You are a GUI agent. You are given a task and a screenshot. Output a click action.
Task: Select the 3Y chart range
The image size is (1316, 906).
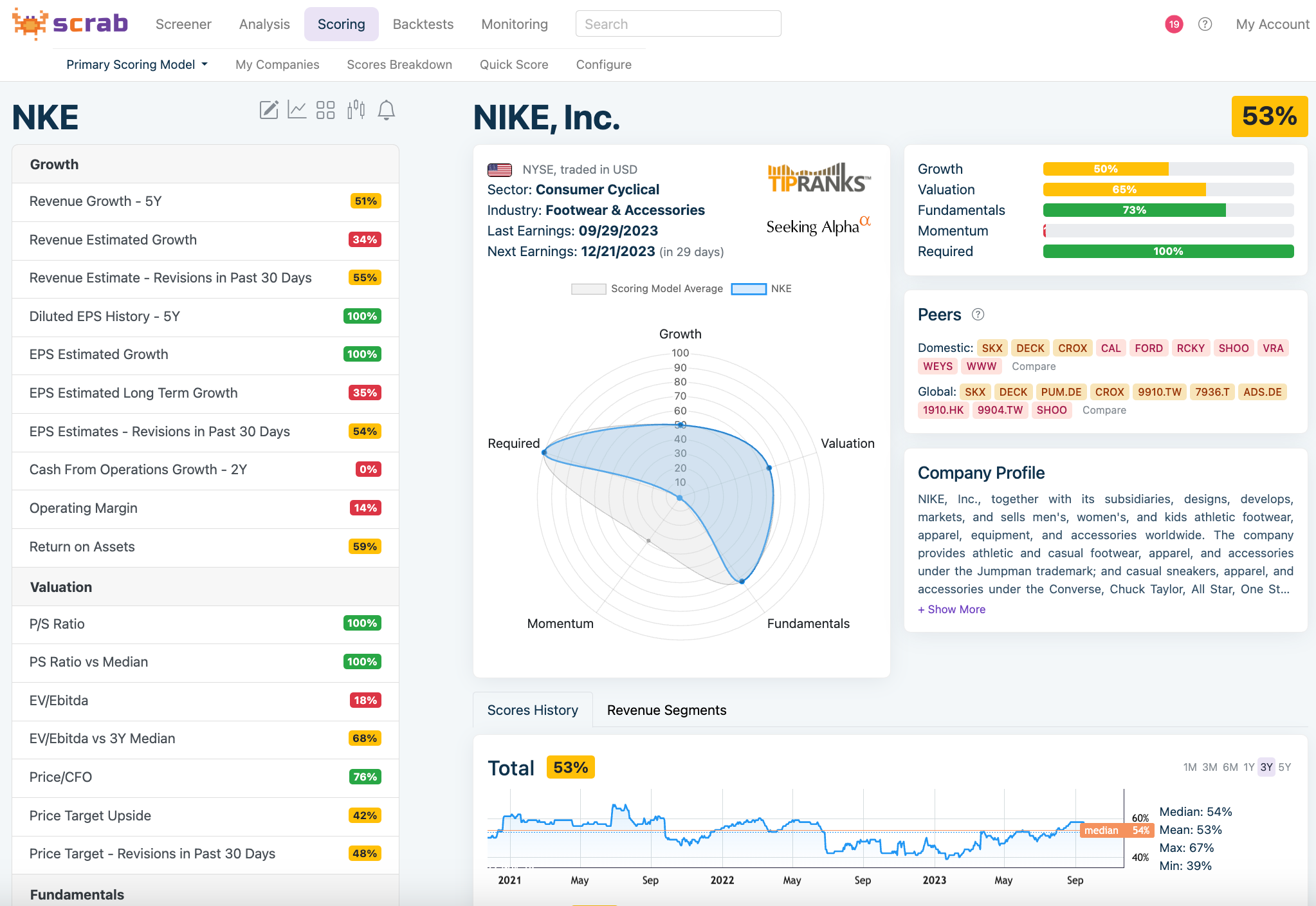1266,767
